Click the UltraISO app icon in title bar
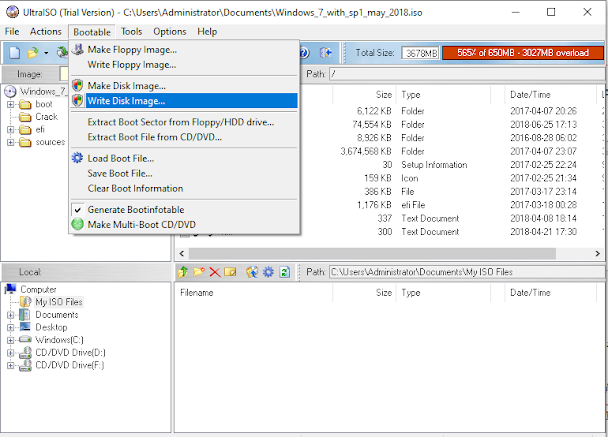Screen dimensions: 608x437 [x=12, y=12]
